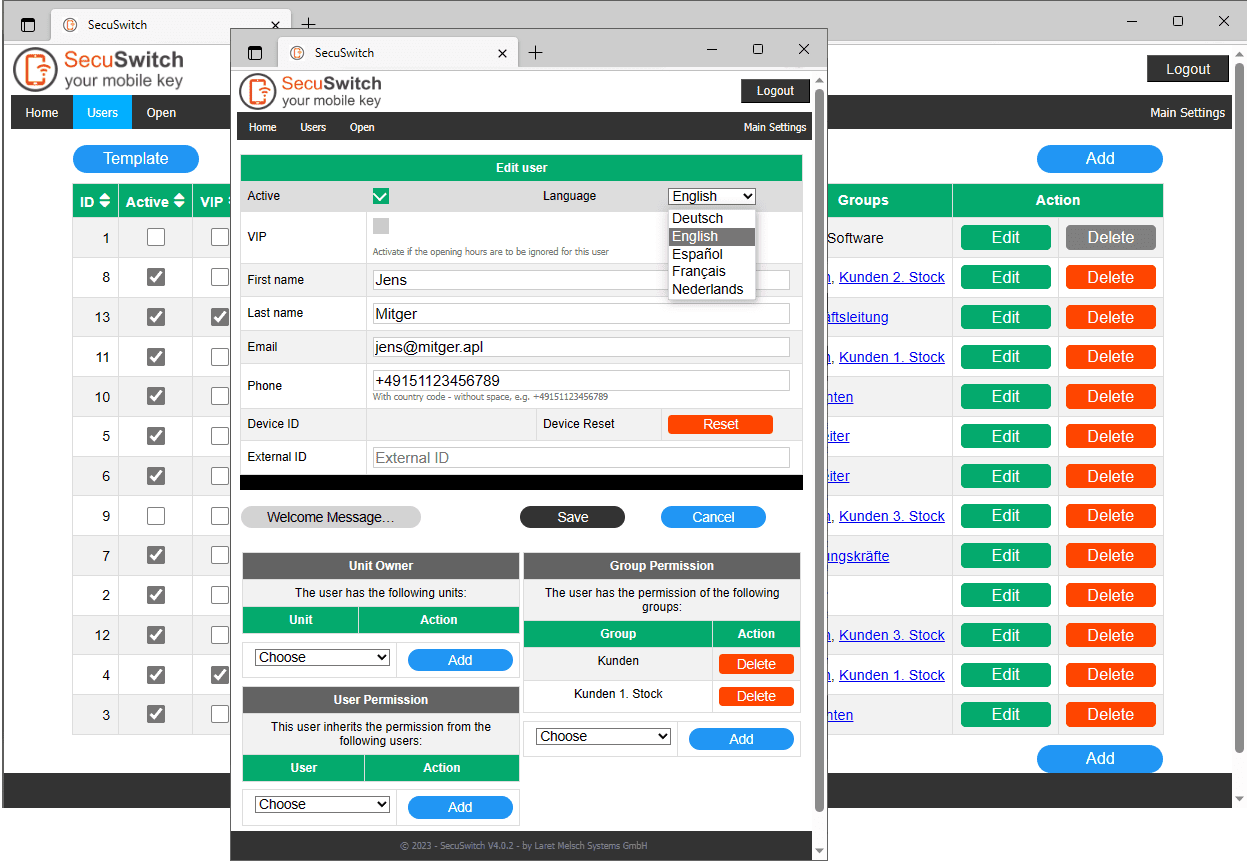The height and width of the screenshot is (863, 1250).
Task: Delete the Kunden 1. Stock group permission
Action: tap(756, 696)
